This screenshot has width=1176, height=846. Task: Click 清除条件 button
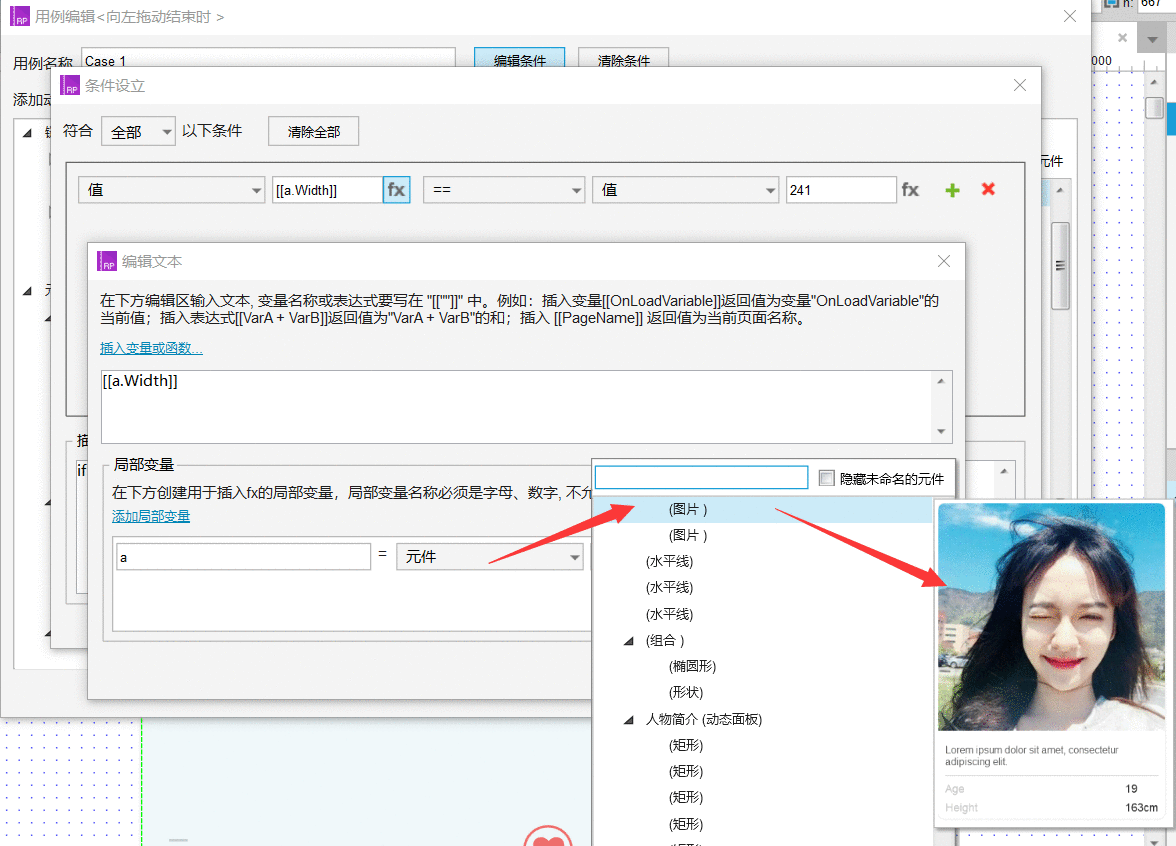coord(623,60)
